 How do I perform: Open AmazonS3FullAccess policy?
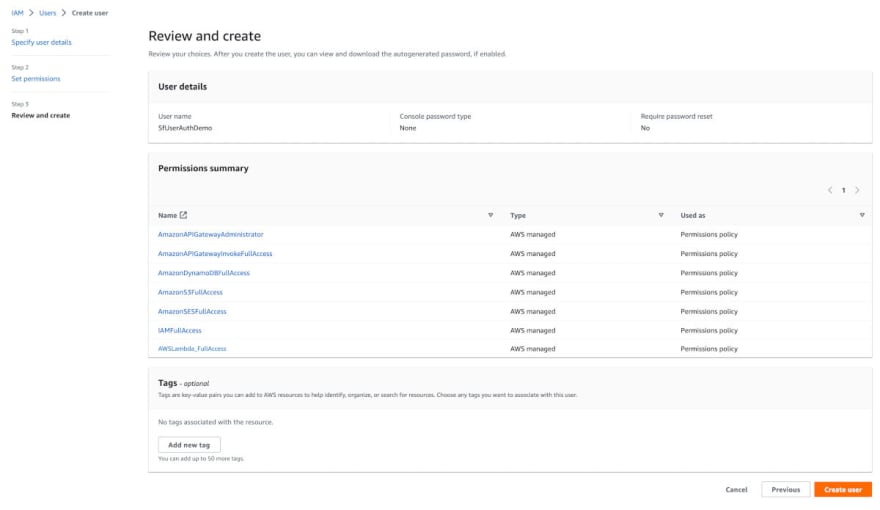[190, 292]
